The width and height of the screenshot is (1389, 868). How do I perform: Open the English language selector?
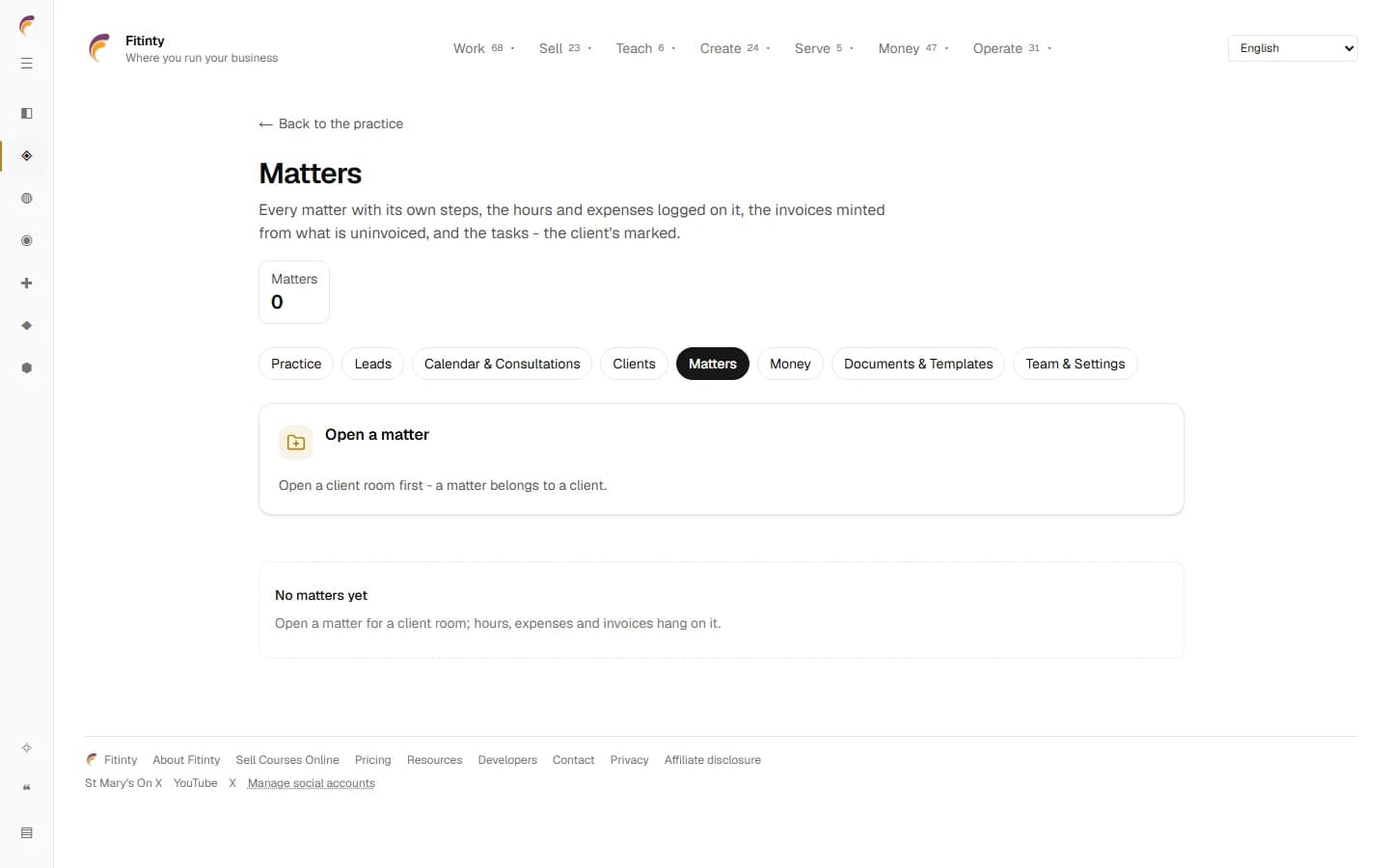click(1293, 48)
